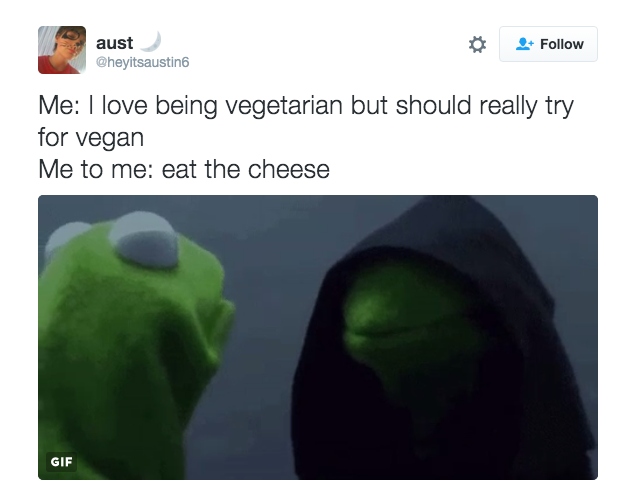Click the person-plus icon in Follow button
Screen dimensions: 635x488
point(524,44)
